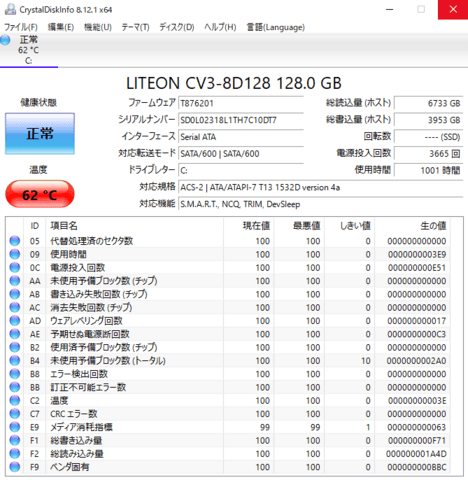The height and width of the screenshot is (480, 468).
Task: Click status icon for attribute AB
Action: point(15,294)
